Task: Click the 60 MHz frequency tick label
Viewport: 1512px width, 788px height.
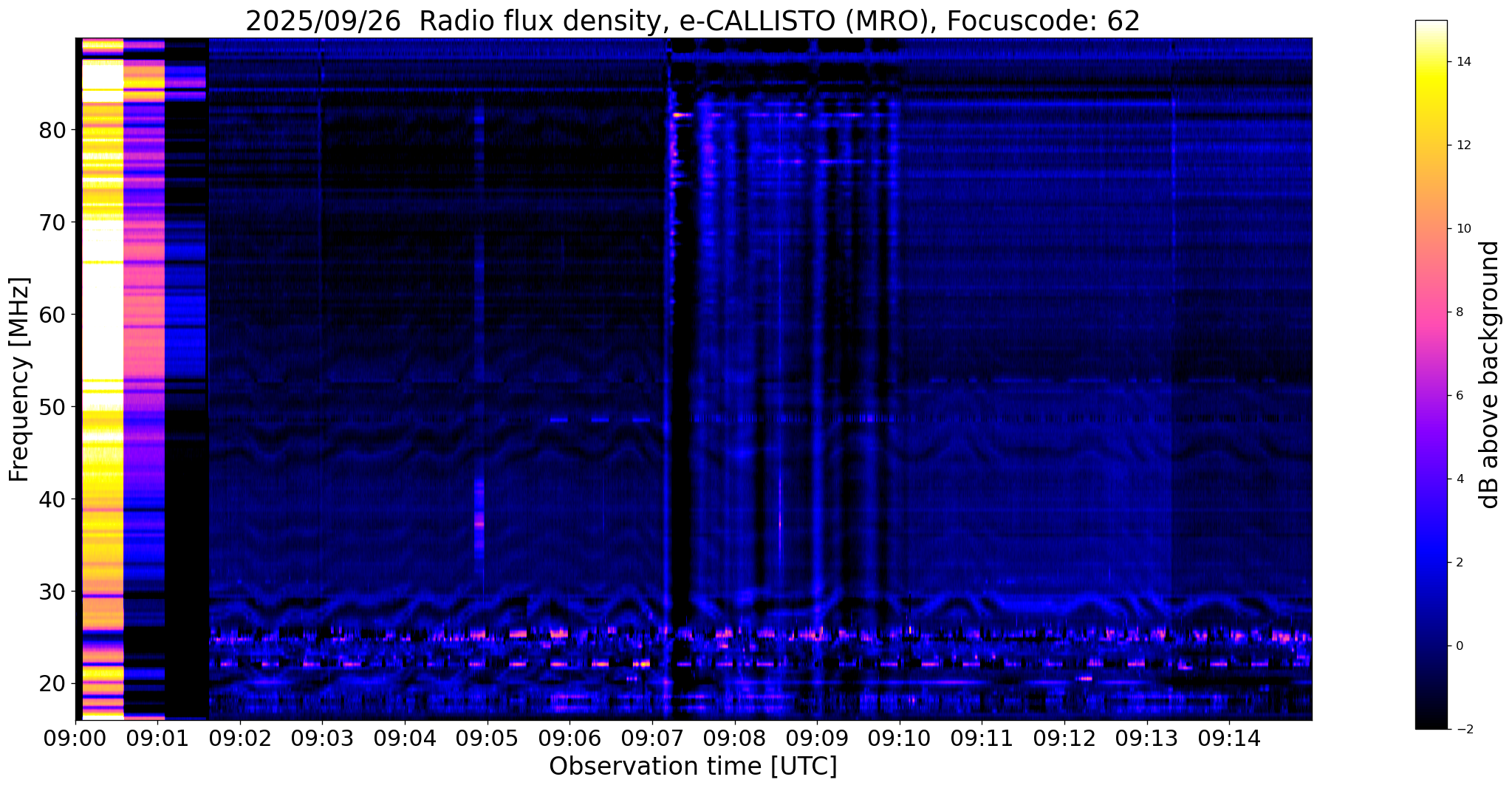Action: pos(53,315)
